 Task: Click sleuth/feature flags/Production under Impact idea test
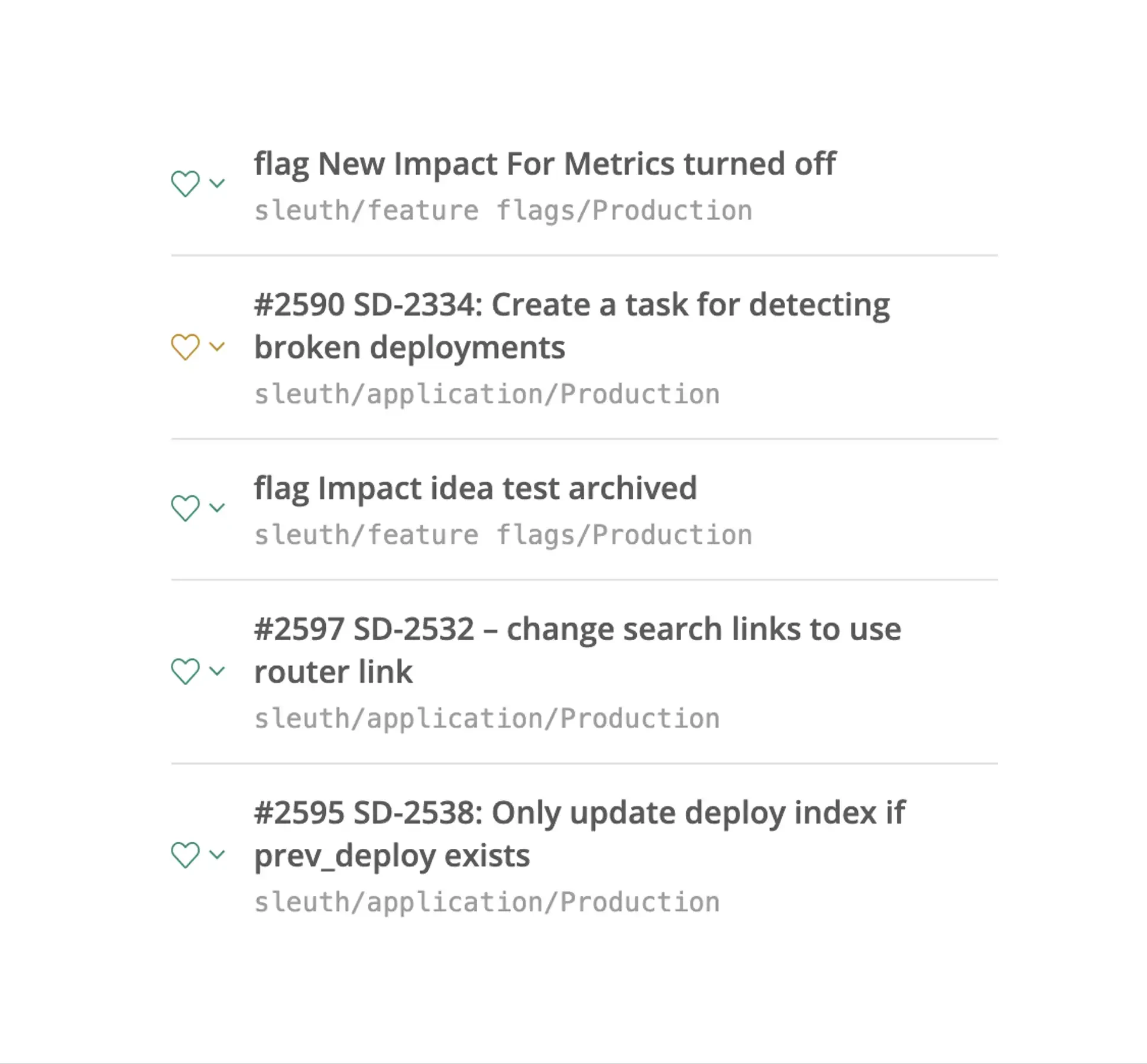point(503,535)
